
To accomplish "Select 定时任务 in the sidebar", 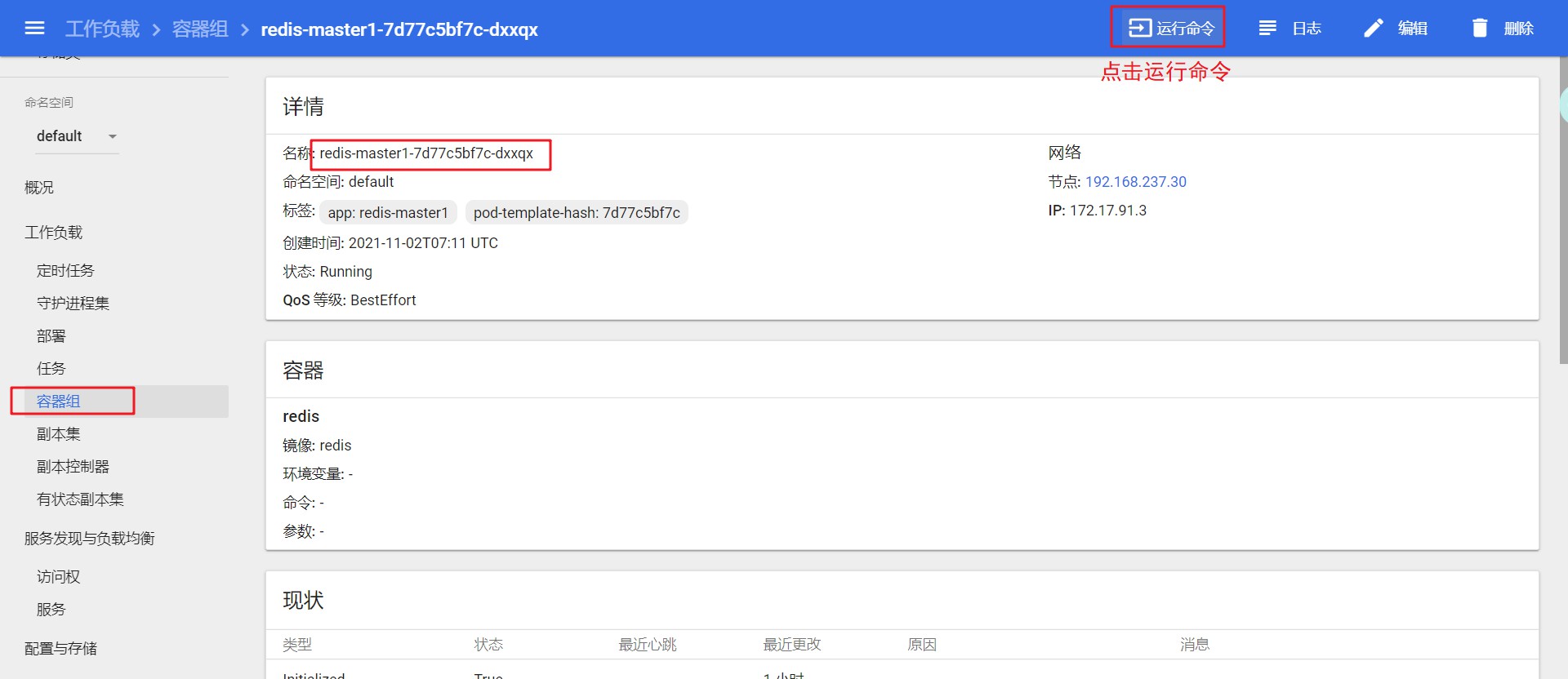I will [65, 270].
